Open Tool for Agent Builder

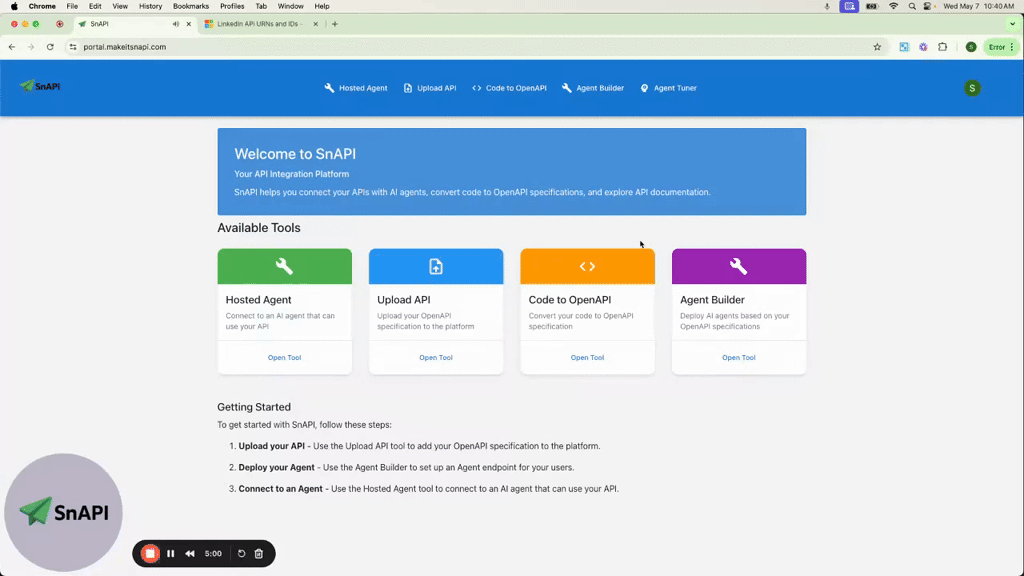pyautogui.click(x=739, y=358)
